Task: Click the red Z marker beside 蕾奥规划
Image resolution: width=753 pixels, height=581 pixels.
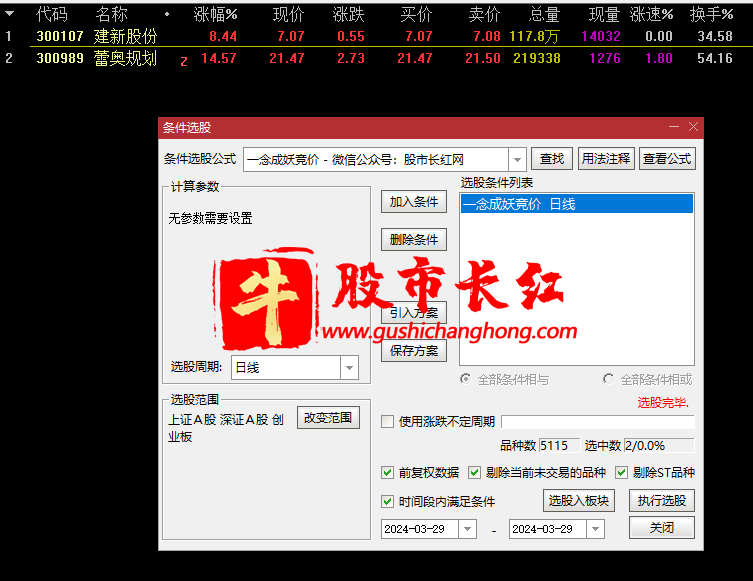Action: [183, 61]
